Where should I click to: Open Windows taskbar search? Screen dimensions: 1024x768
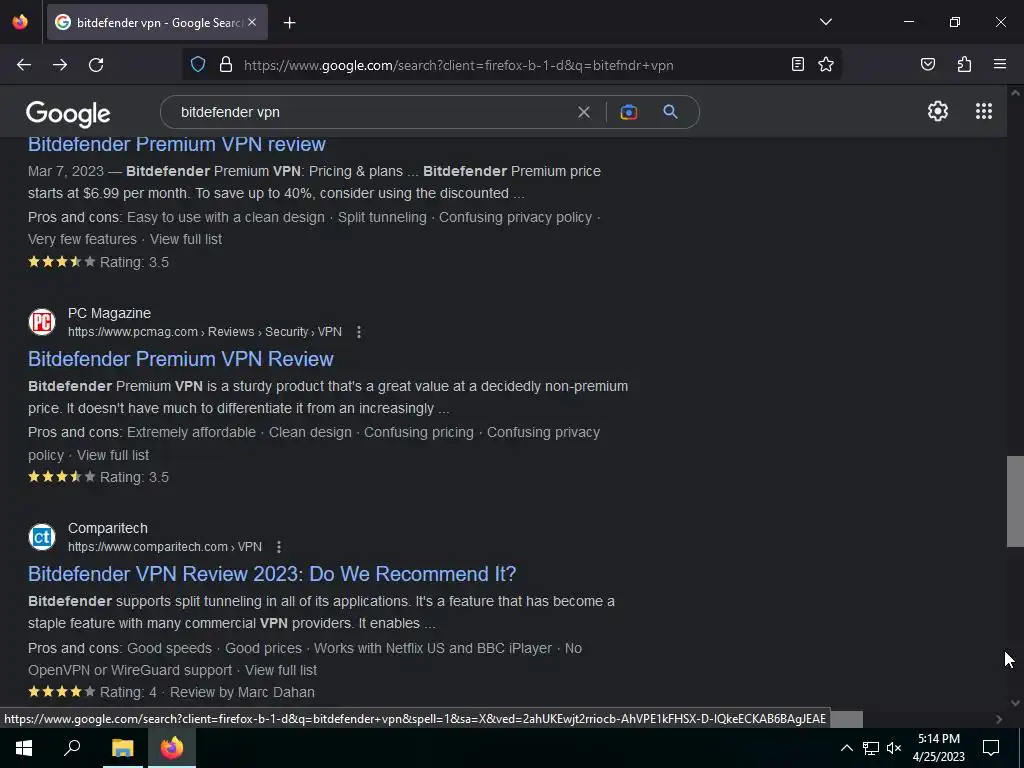click(72, 748)
